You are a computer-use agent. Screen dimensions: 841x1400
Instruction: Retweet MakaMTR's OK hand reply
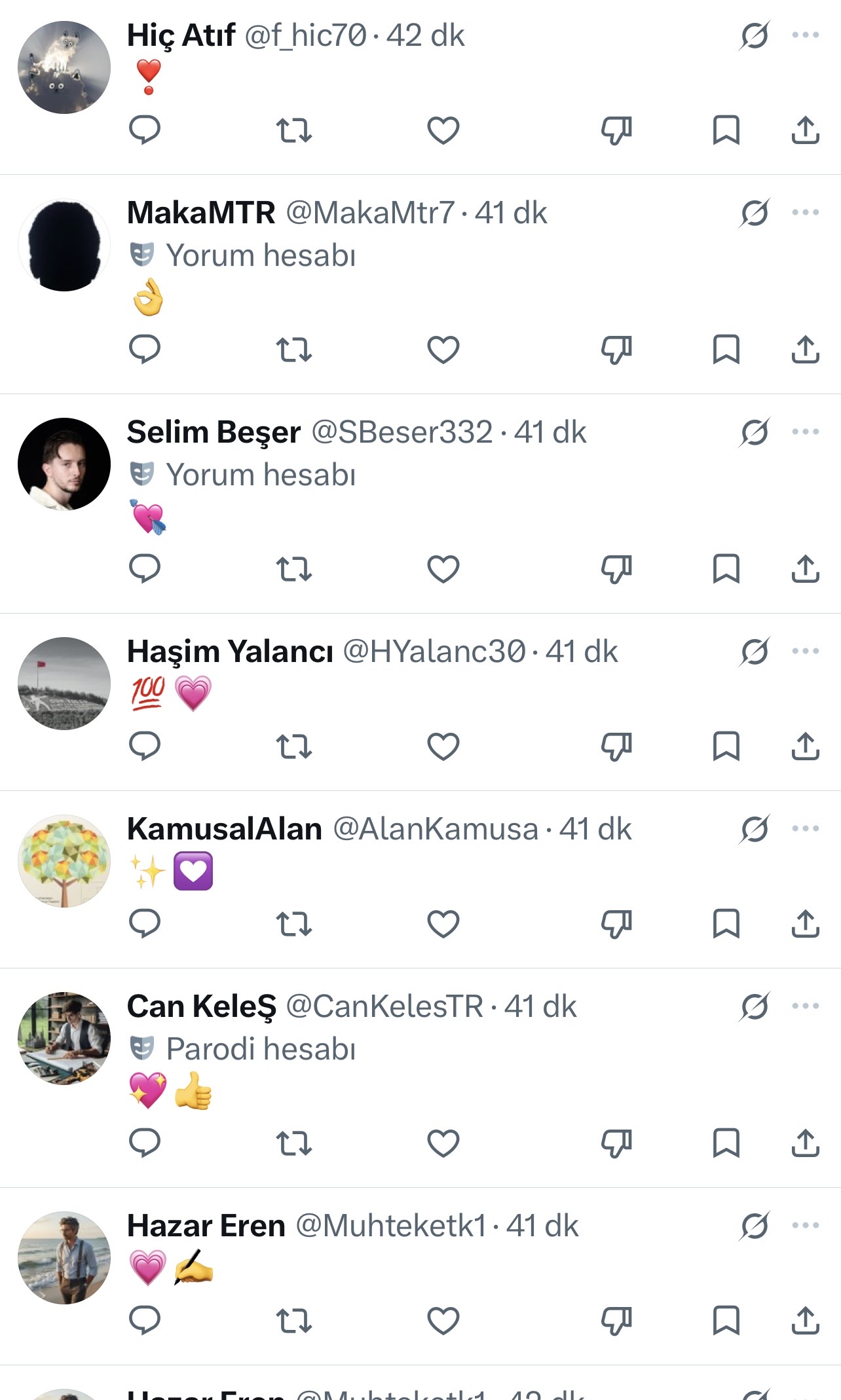pyautogui.click(x=293, y=349)
